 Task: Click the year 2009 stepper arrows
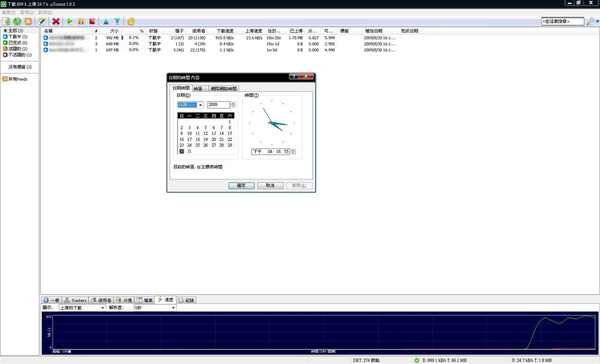click(x=233, y=104)
